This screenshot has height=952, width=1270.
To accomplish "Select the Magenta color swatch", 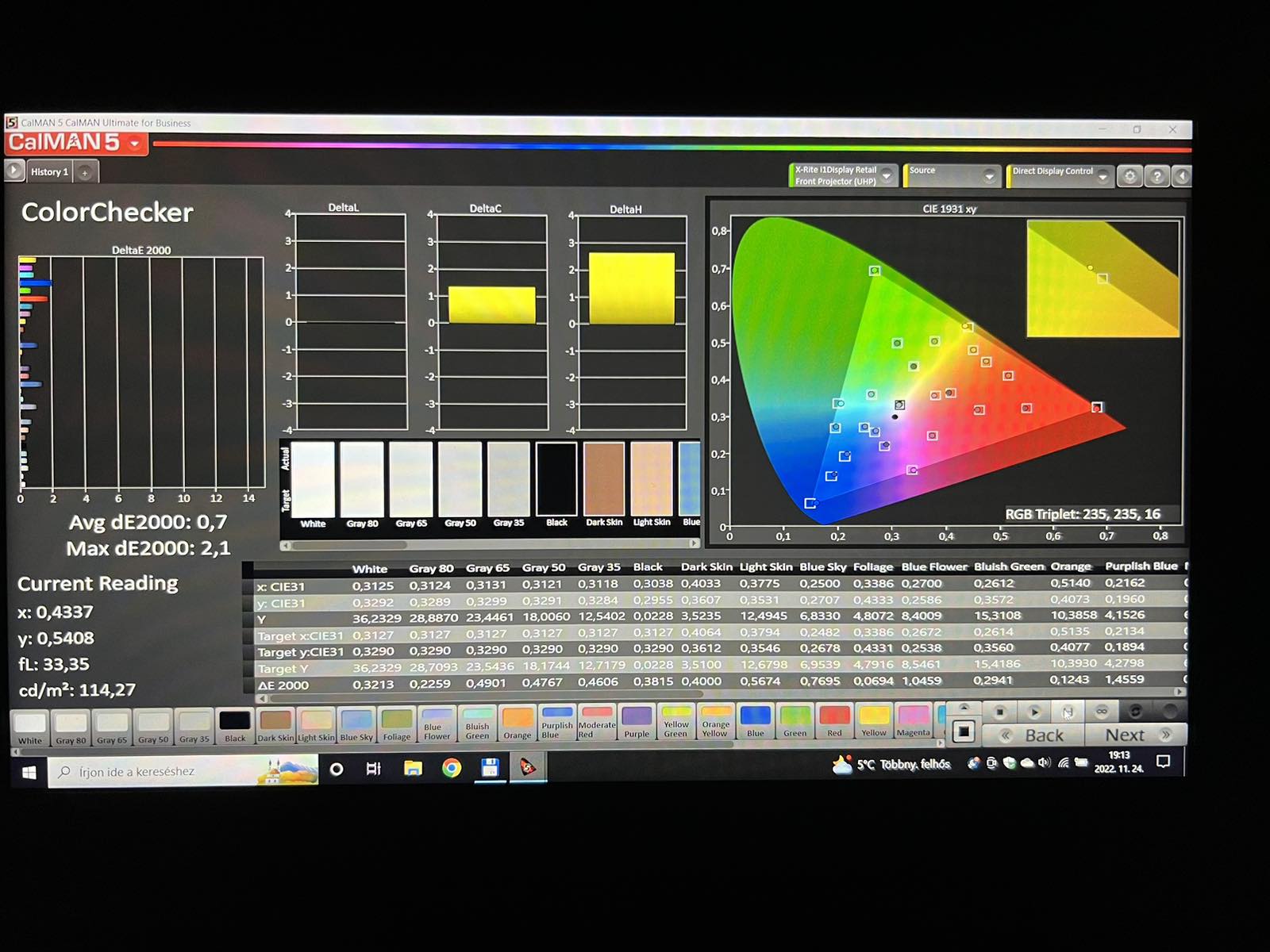I will pos(913,721).
